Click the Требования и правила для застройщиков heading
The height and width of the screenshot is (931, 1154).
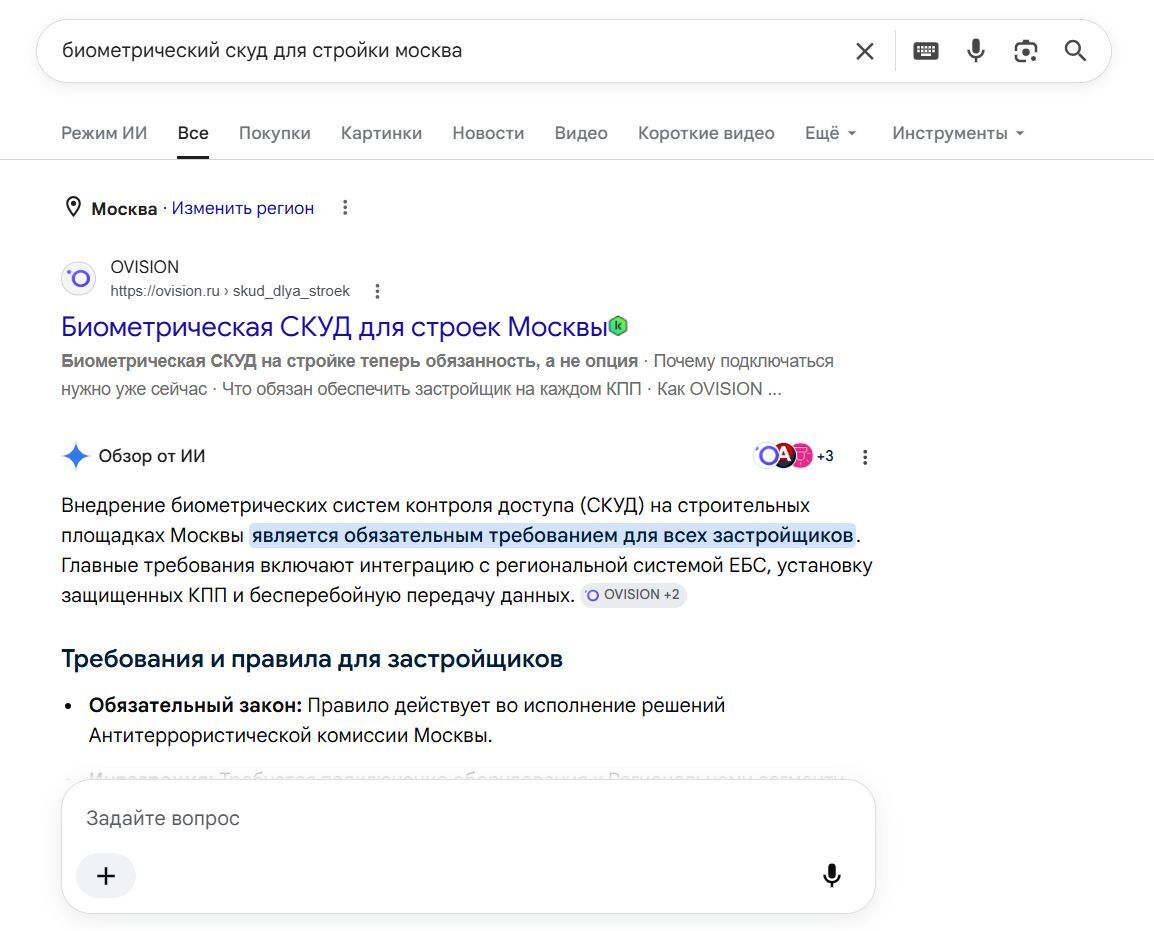[x=312, y=659]
